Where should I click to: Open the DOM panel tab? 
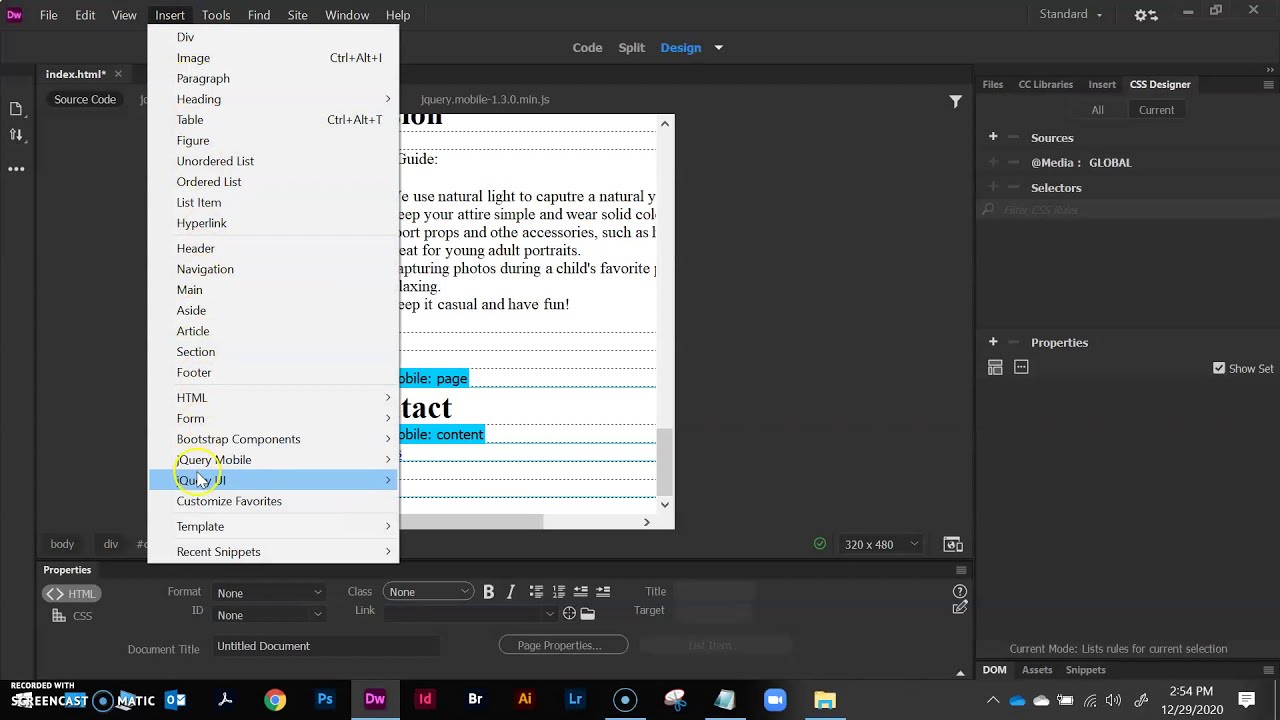tap(994, 670)
